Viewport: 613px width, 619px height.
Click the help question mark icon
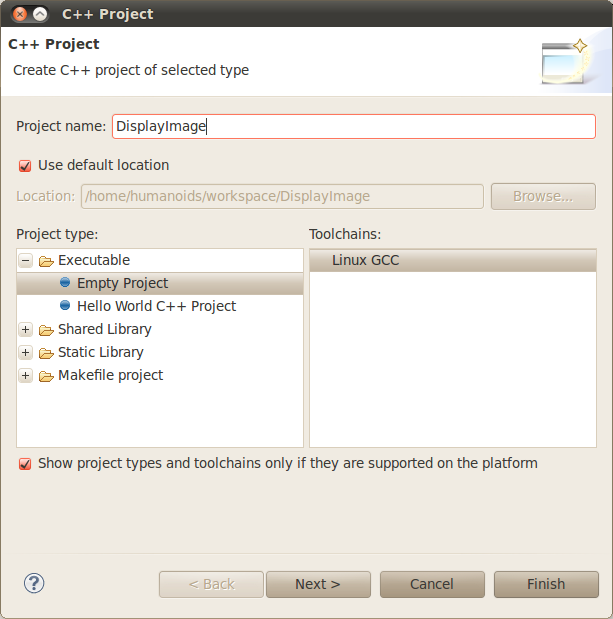(34, 583)
